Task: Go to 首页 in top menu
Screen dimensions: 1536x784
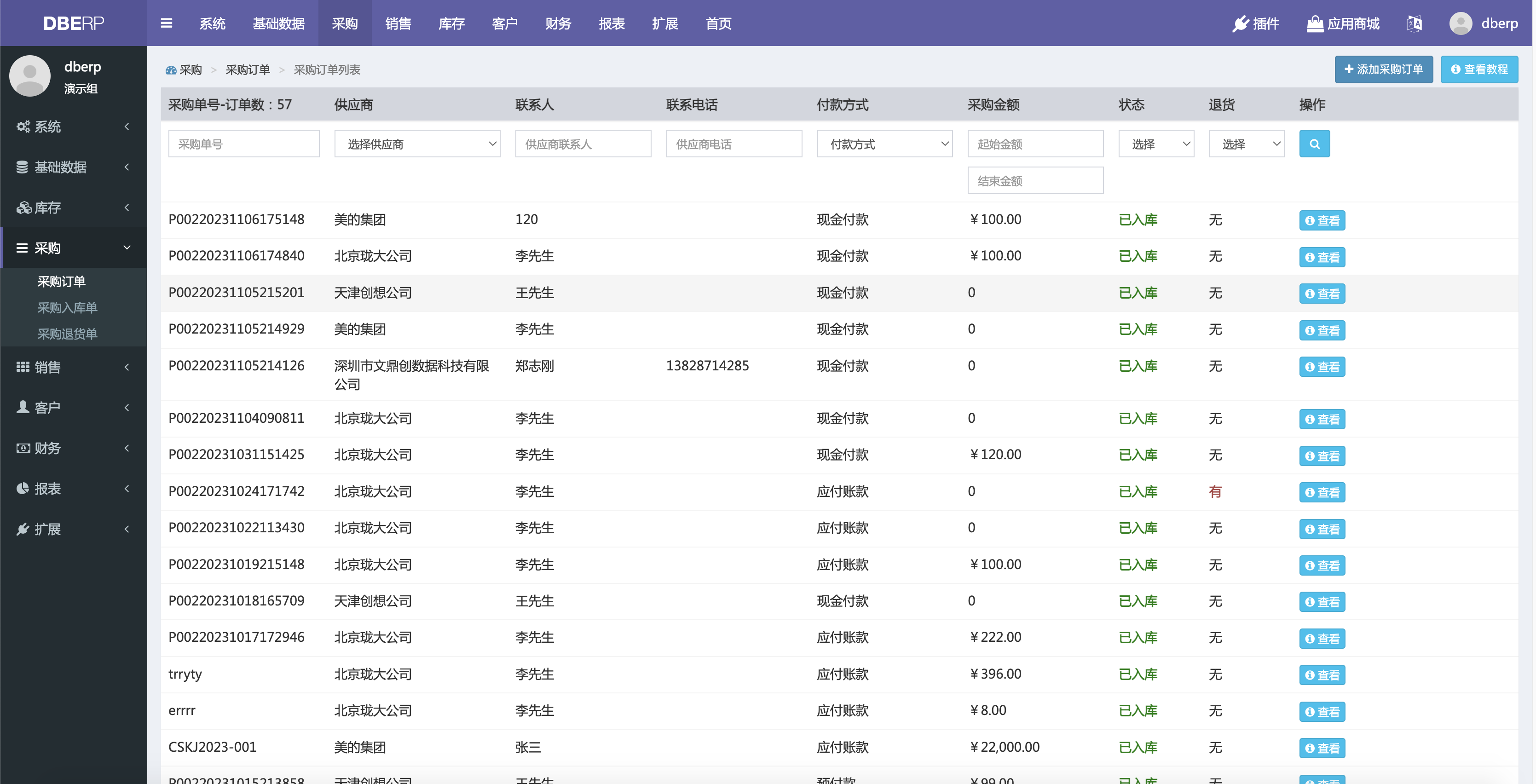Action: pyautogui.click(x=718, y=23)
